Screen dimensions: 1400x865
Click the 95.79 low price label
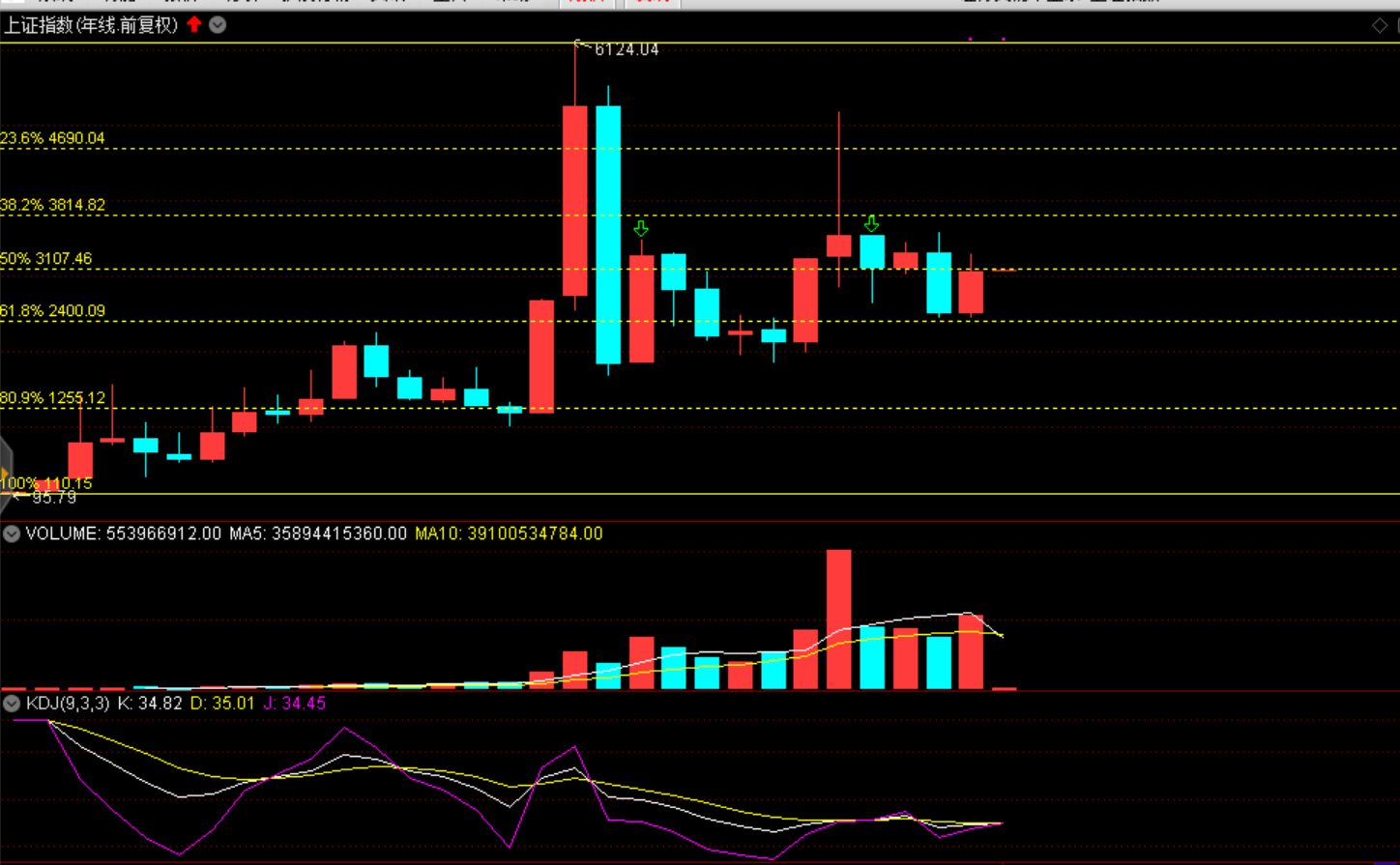coord(54,498)
